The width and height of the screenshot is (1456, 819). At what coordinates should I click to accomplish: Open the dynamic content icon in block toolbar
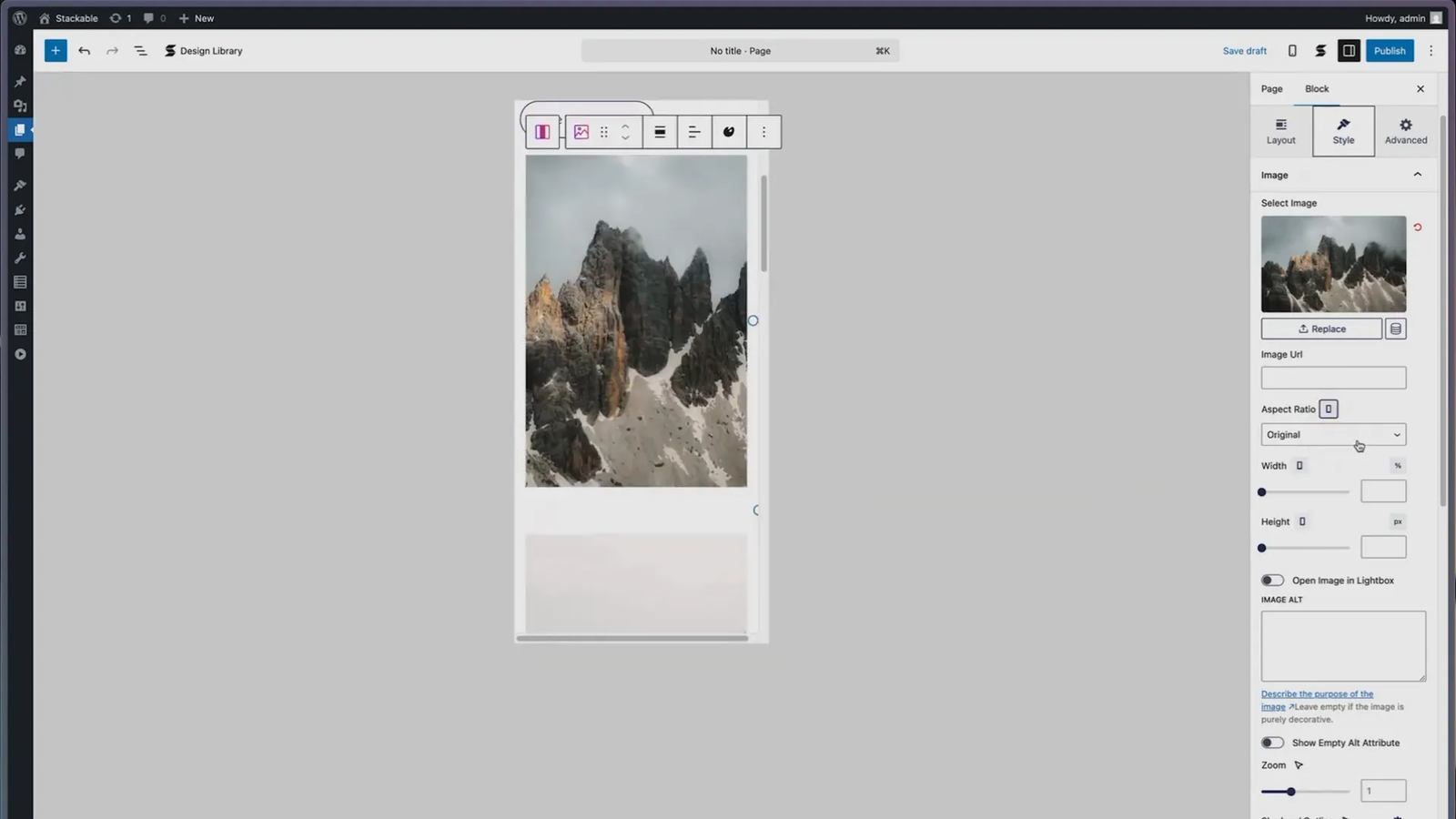pyautogui.click(x=728, y=132)
